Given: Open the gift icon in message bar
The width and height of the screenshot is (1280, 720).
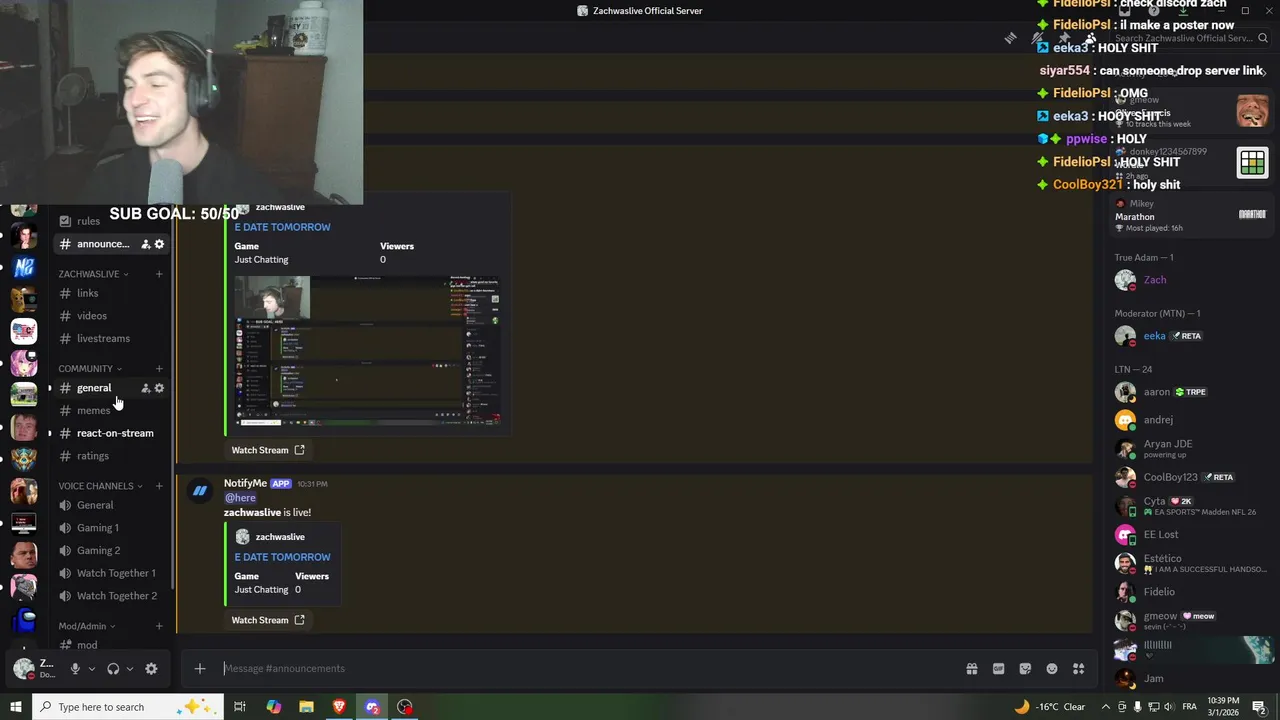Looking at the screenshot, I should (971, 669).
